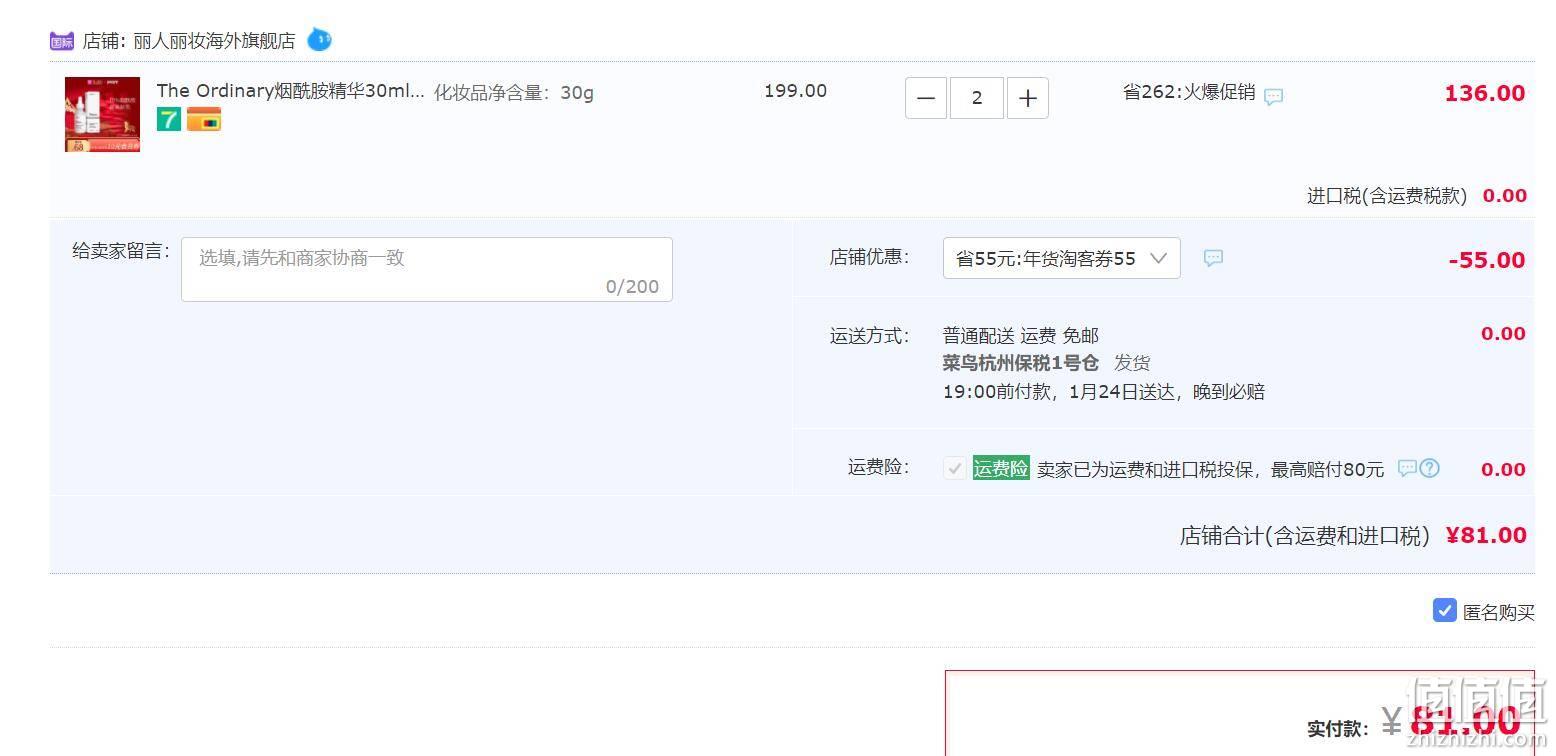Image resolution: width=1556 pixels, height=756 pixels.
Task: Click the 进口税(含运费税款) label
Action: coord(1387,196)
